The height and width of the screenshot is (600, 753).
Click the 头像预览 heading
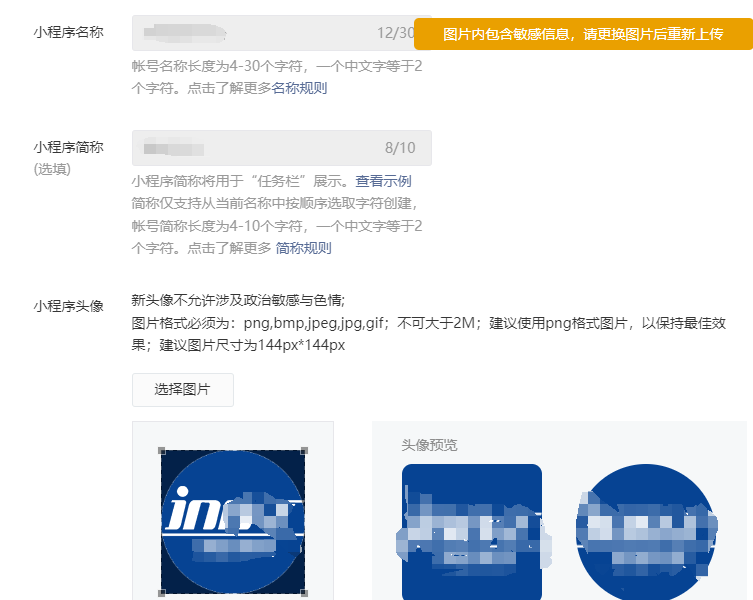coord(429,445)
